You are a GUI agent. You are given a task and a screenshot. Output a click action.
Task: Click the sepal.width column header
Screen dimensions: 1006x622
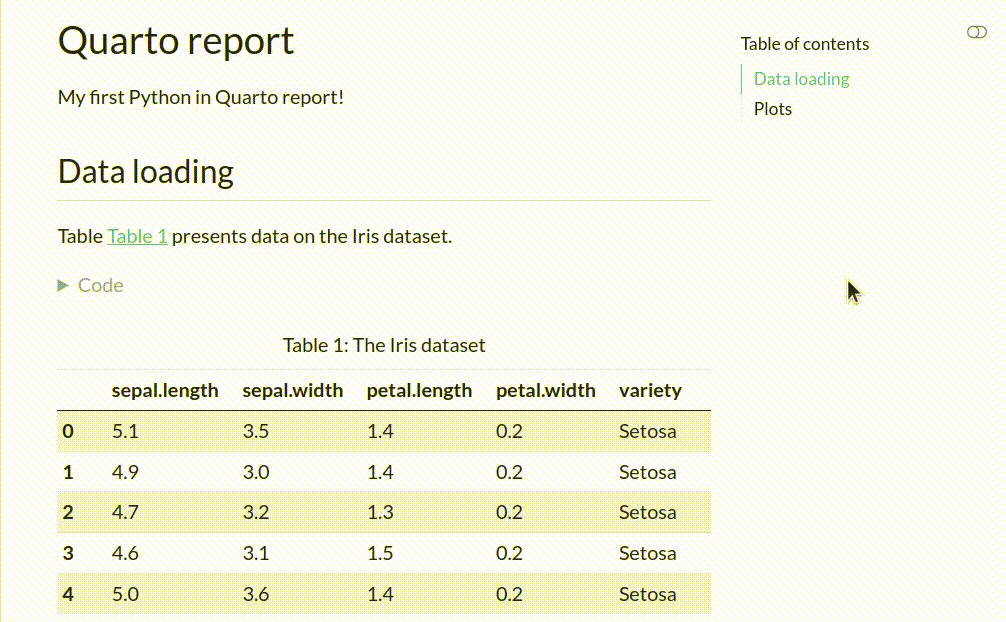tap(292, 390)
